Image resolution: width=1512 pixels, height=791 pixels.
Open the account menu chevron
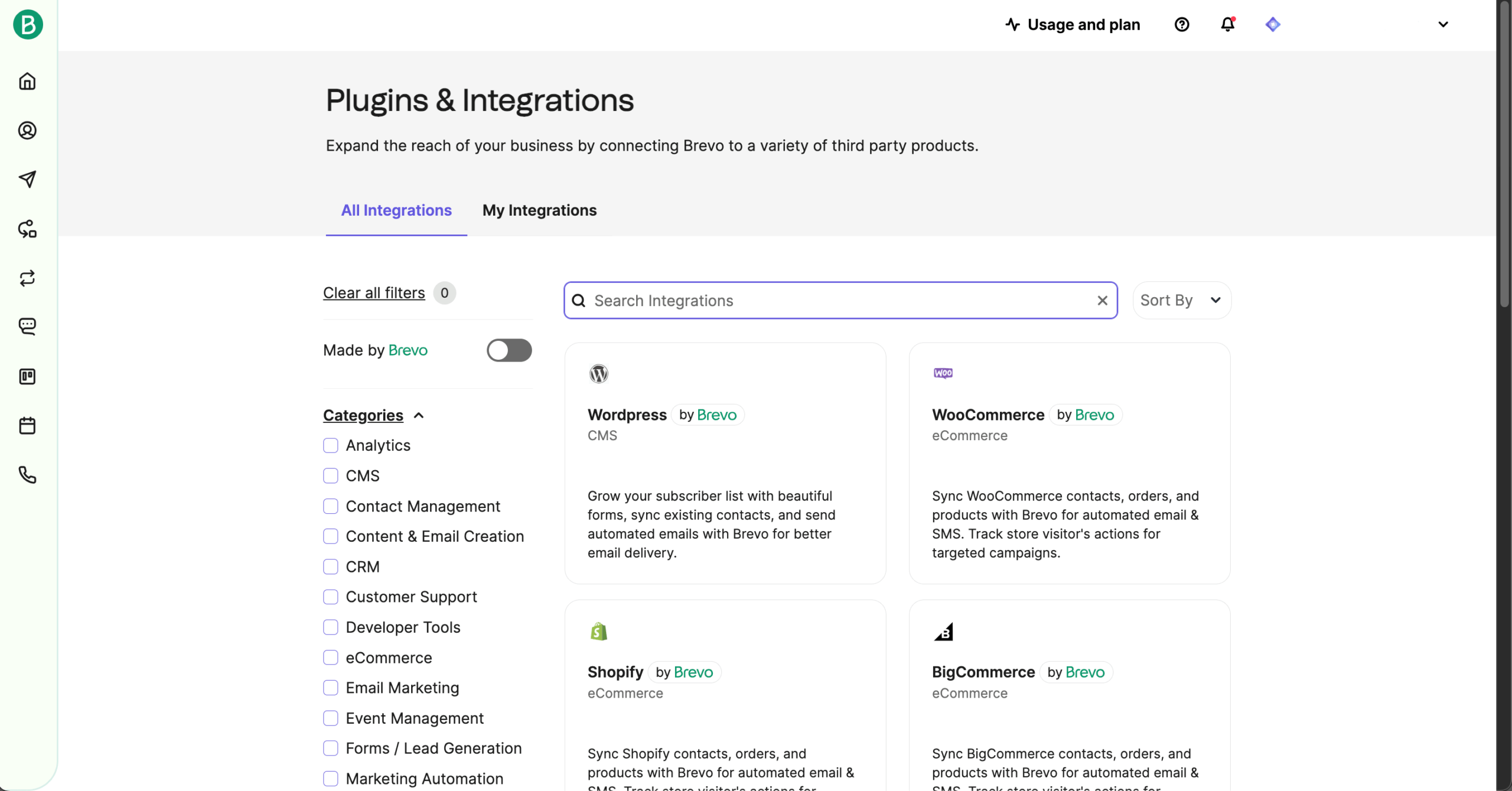(x=1443, y=24)
